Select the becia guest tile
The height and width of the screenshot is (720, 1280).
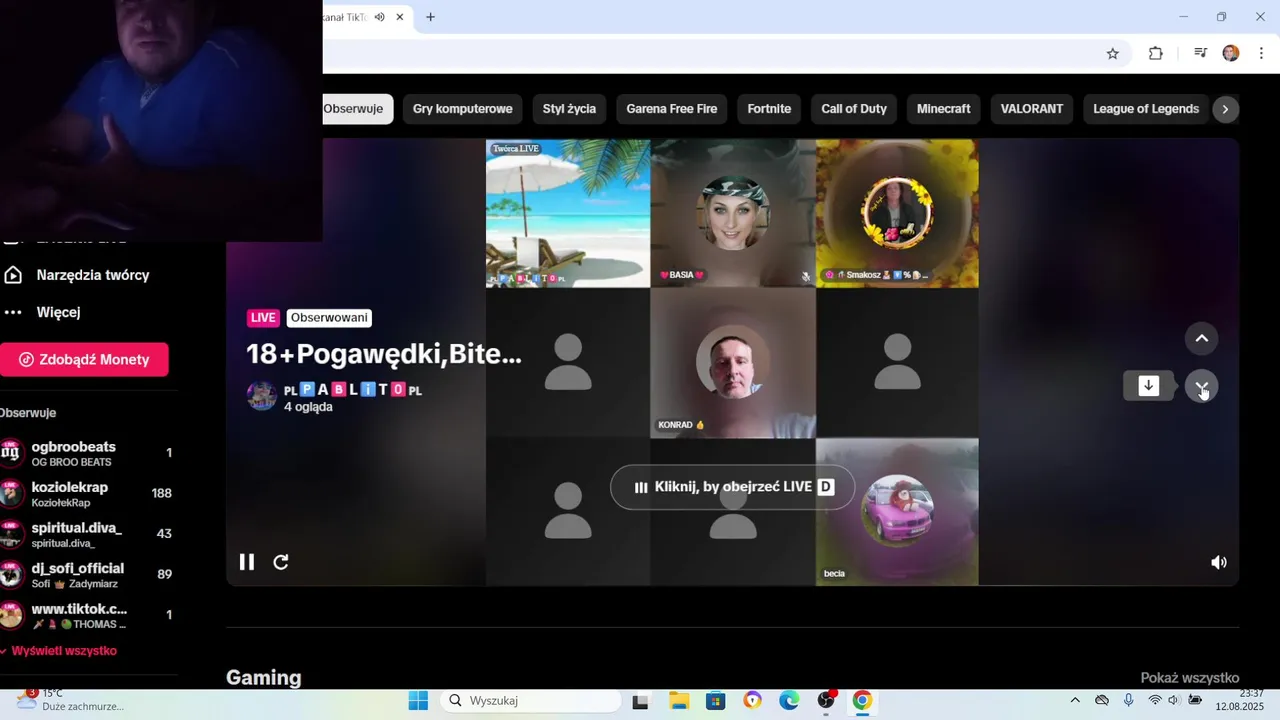click(897, 511)
